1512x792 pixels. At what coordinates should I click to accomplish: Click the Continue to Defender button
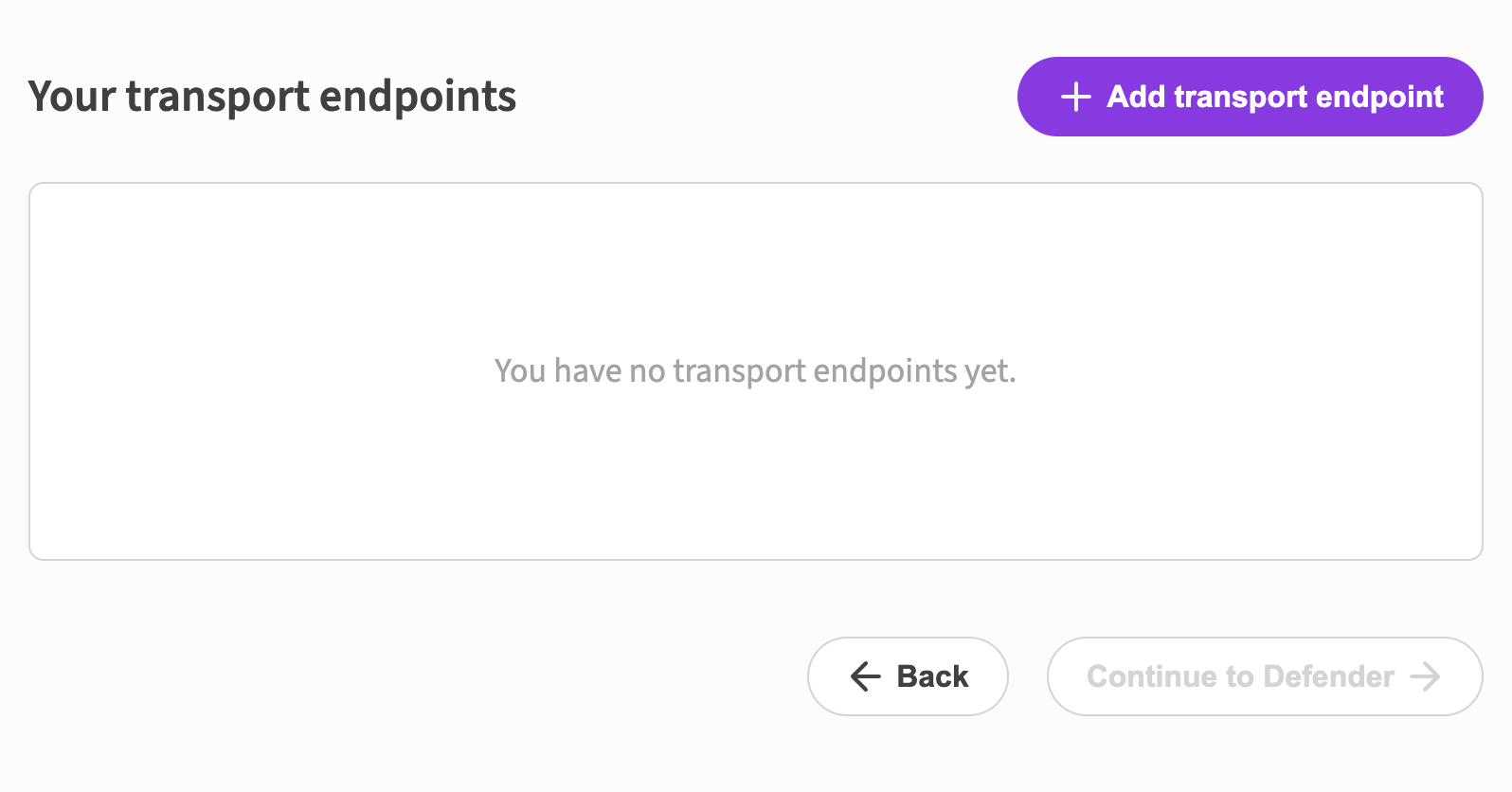(1264, 676)
